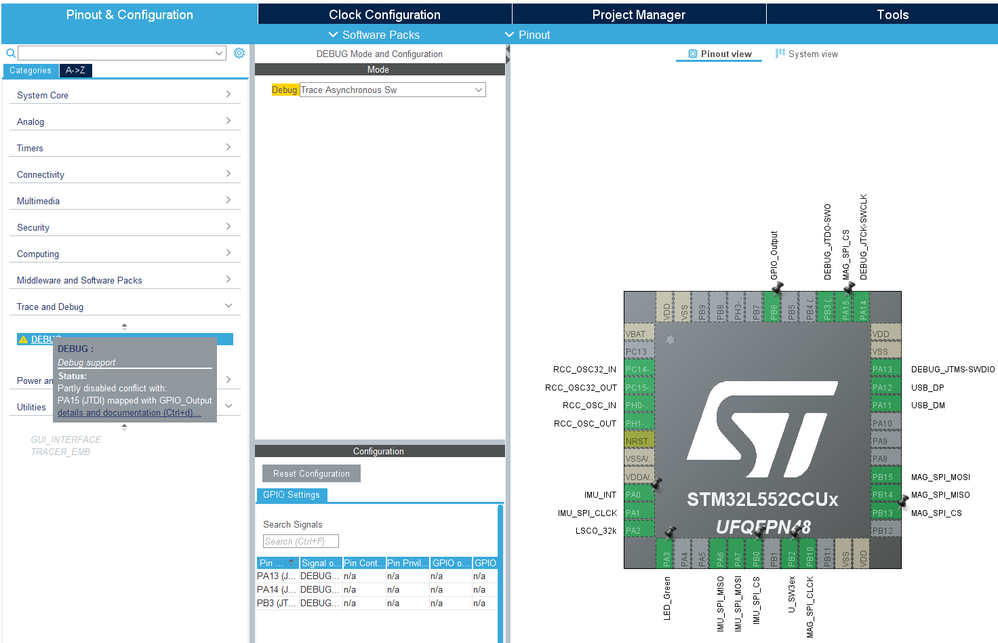Switch to the A->Z tab
The width and height of the screenshot is (998, 643).
76,71
